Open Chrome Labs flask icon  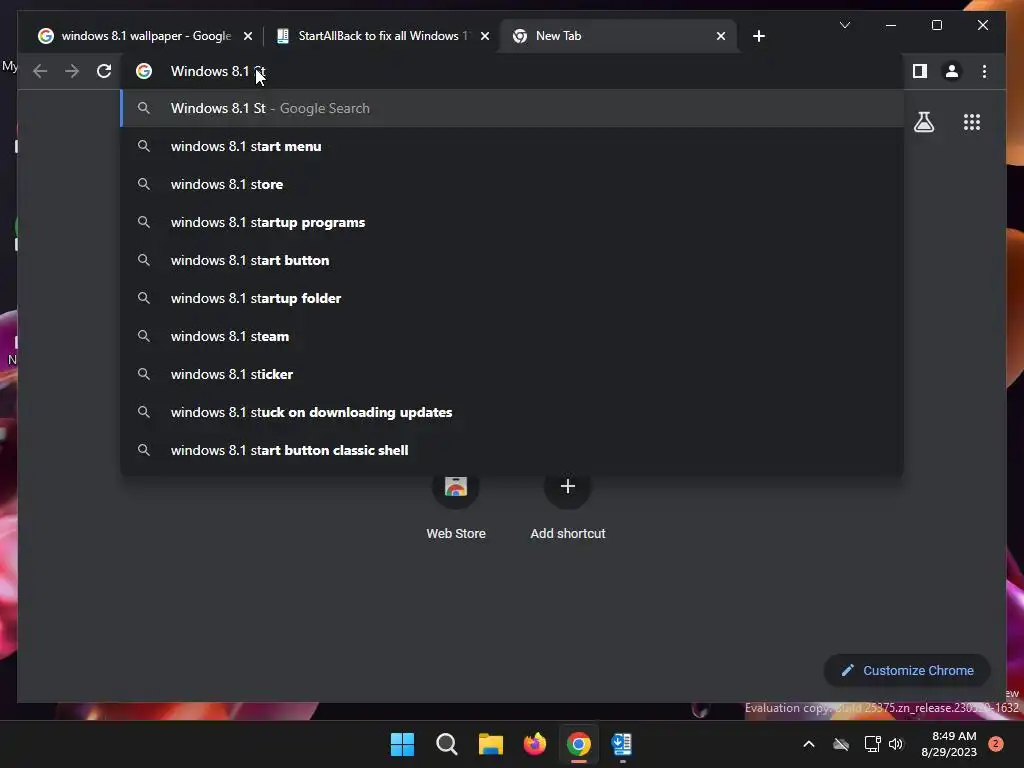pos(923,122)
